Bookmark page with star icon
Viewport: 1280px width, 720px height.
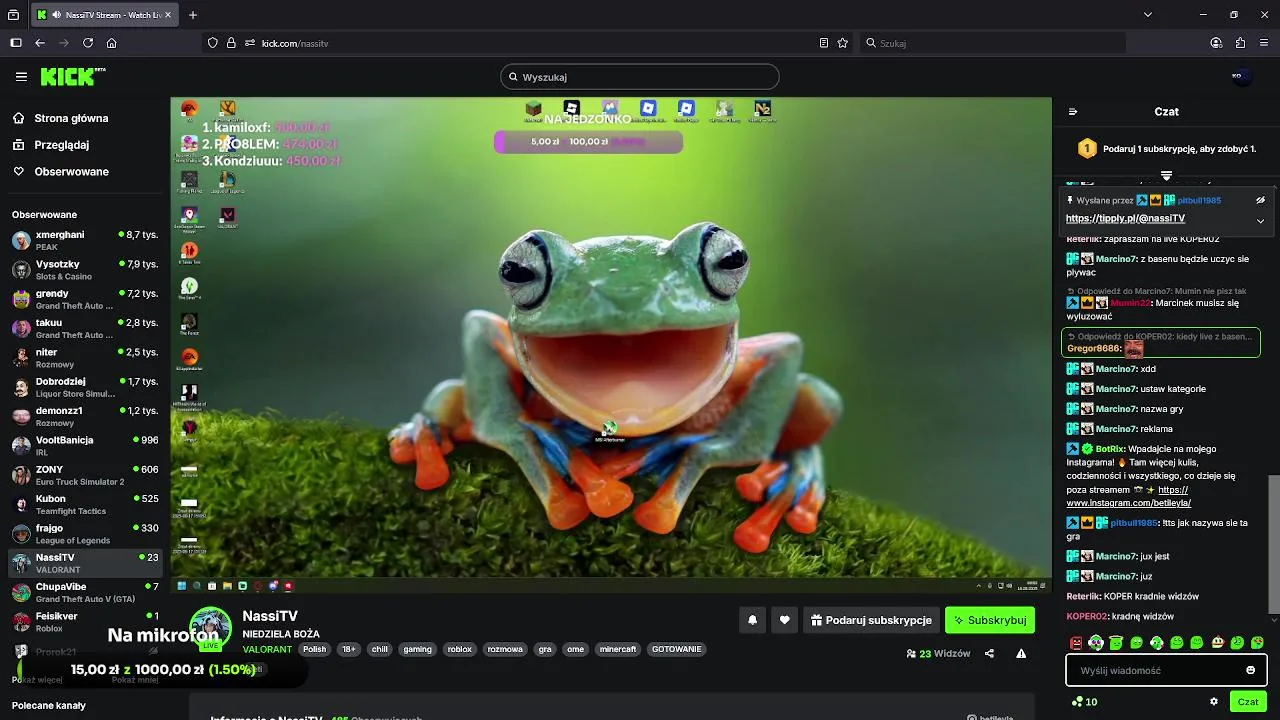tap(843, 43)
